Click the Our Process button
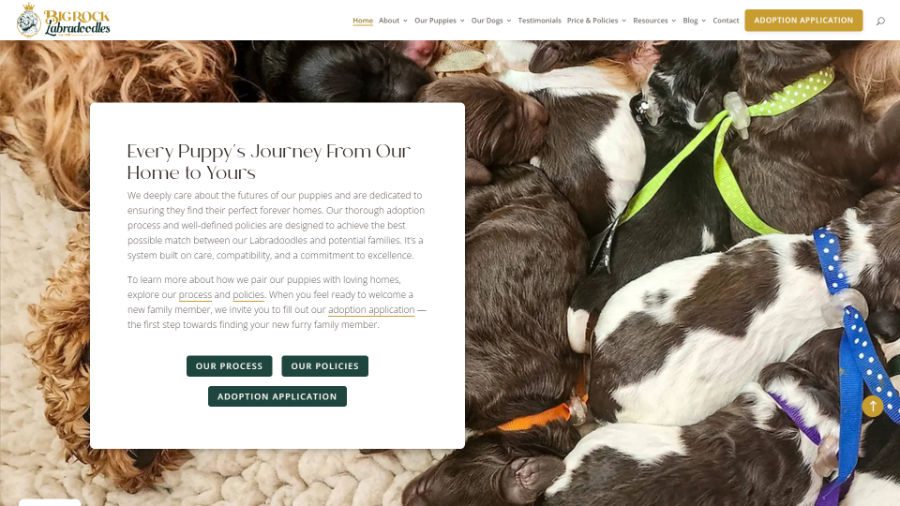Screen dimensions: 900x506 (229, 366)
